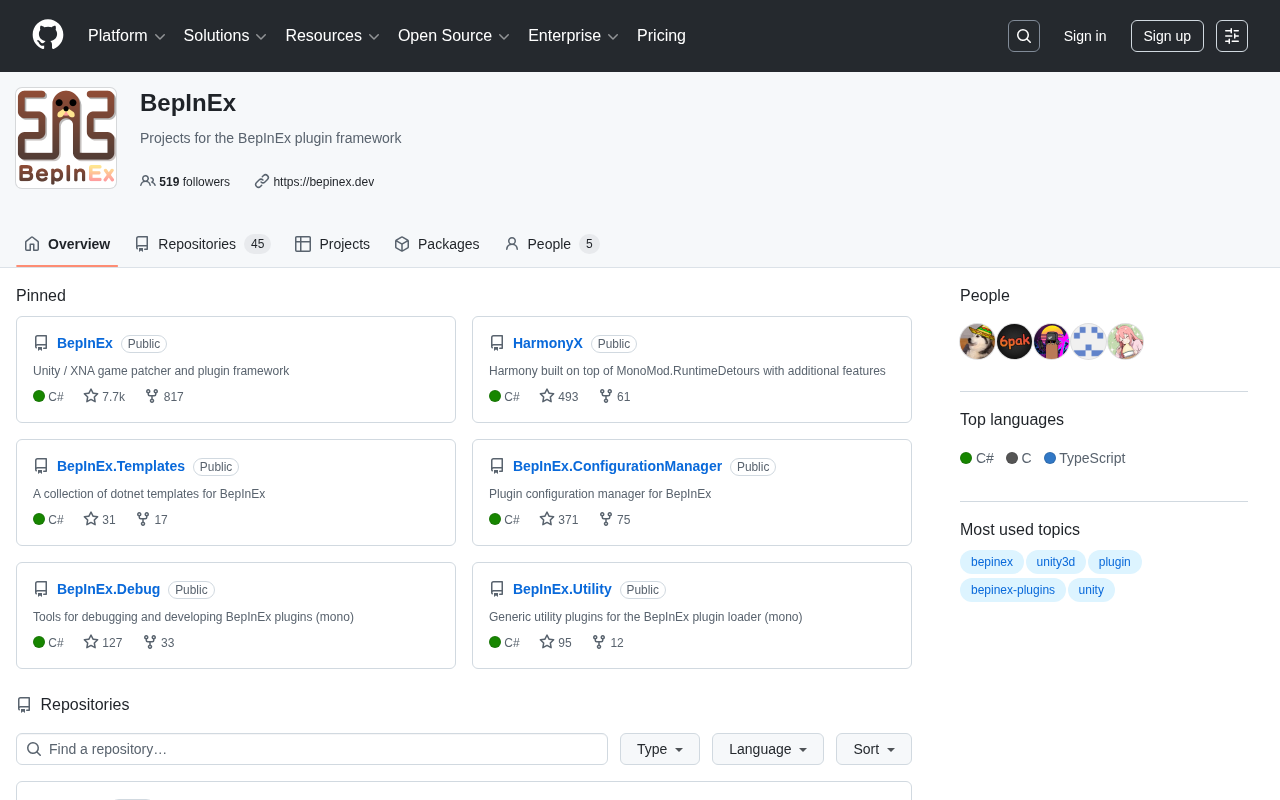1280x800 pixels.
Task: Click the fork count on BepInEx.Debug
Action: coord(159,643)
